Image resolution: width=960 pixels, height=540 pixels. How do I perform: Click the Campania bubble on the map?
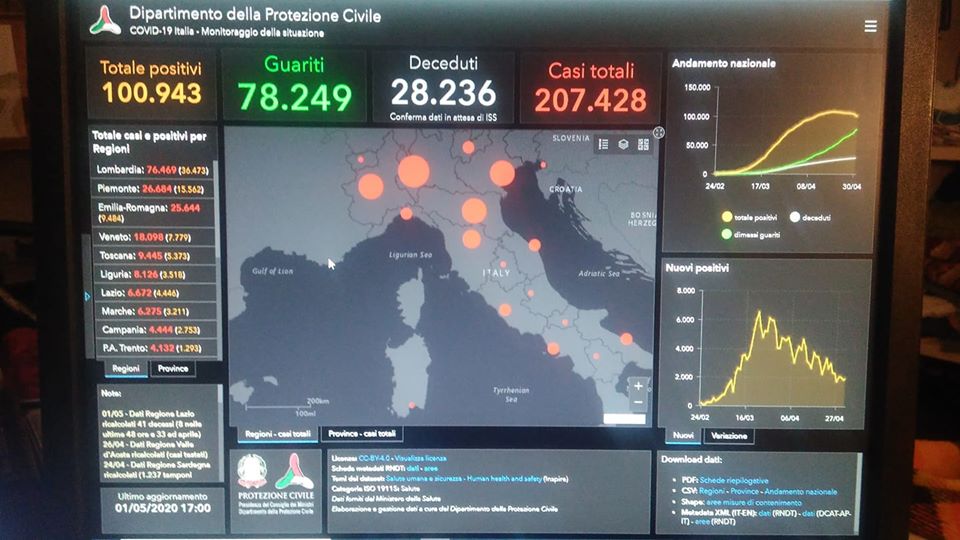pos(553,348)
